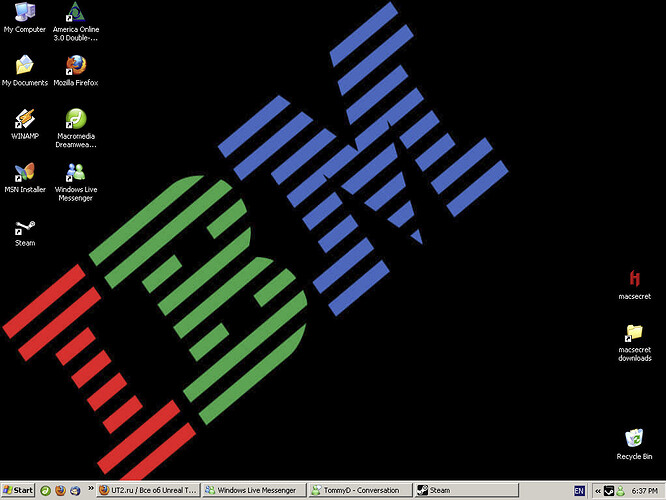Screen dimensions: 666x500
Task: Click the Macromedia Dreamweaver desktop icon
Action: pyautogui.click(x=76, y=119)
